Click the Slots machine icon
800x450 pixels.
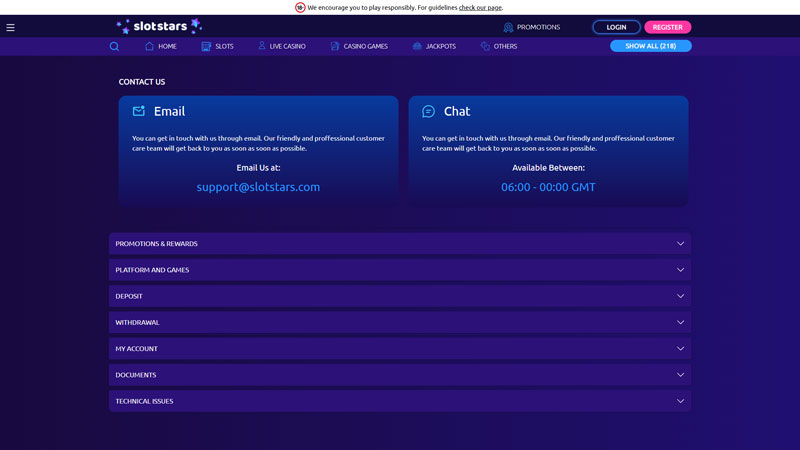[206, 46]
